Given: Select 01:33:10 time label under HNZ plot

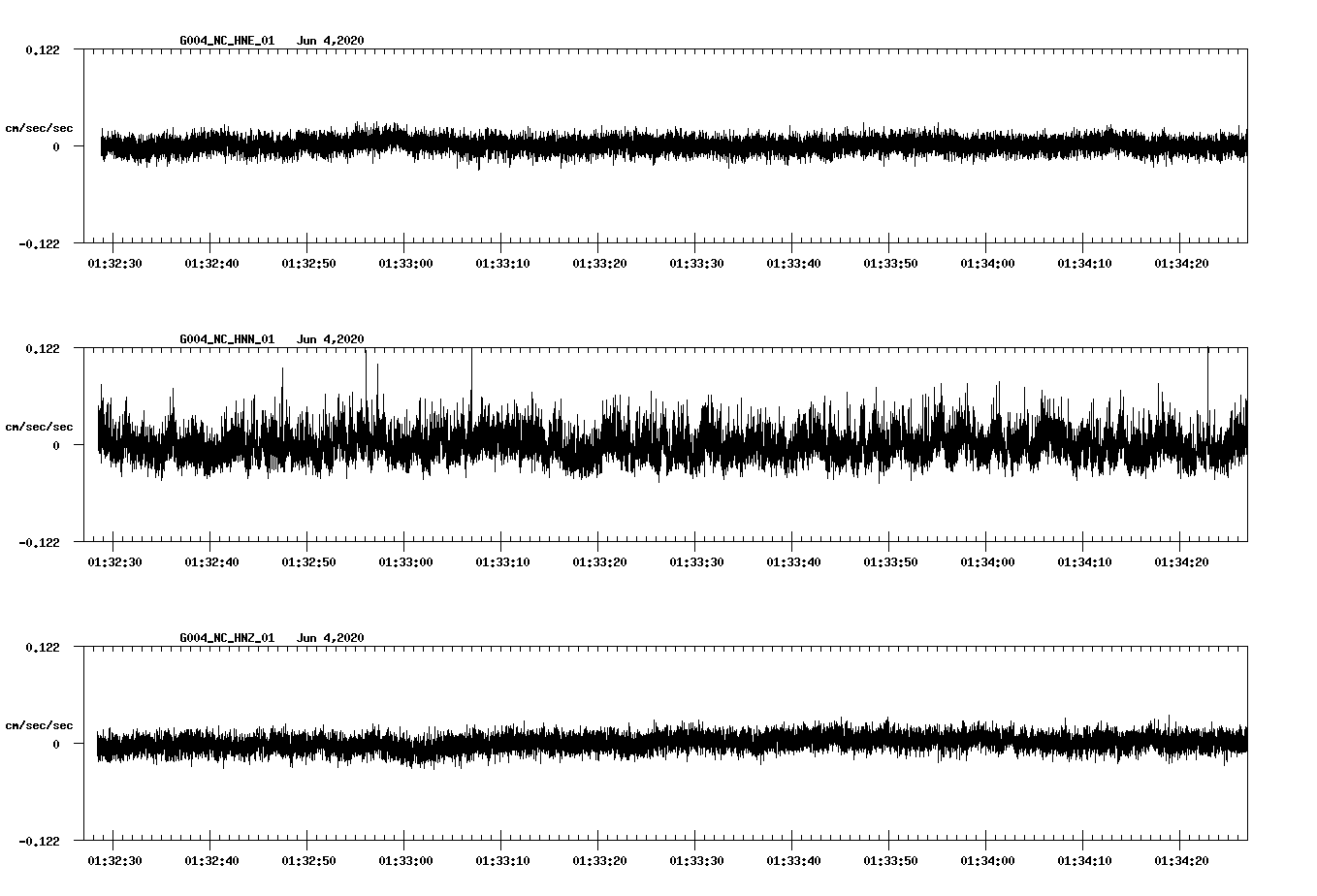Looking at the screenshot, I should pyautogui.click(x=502, y=861).
